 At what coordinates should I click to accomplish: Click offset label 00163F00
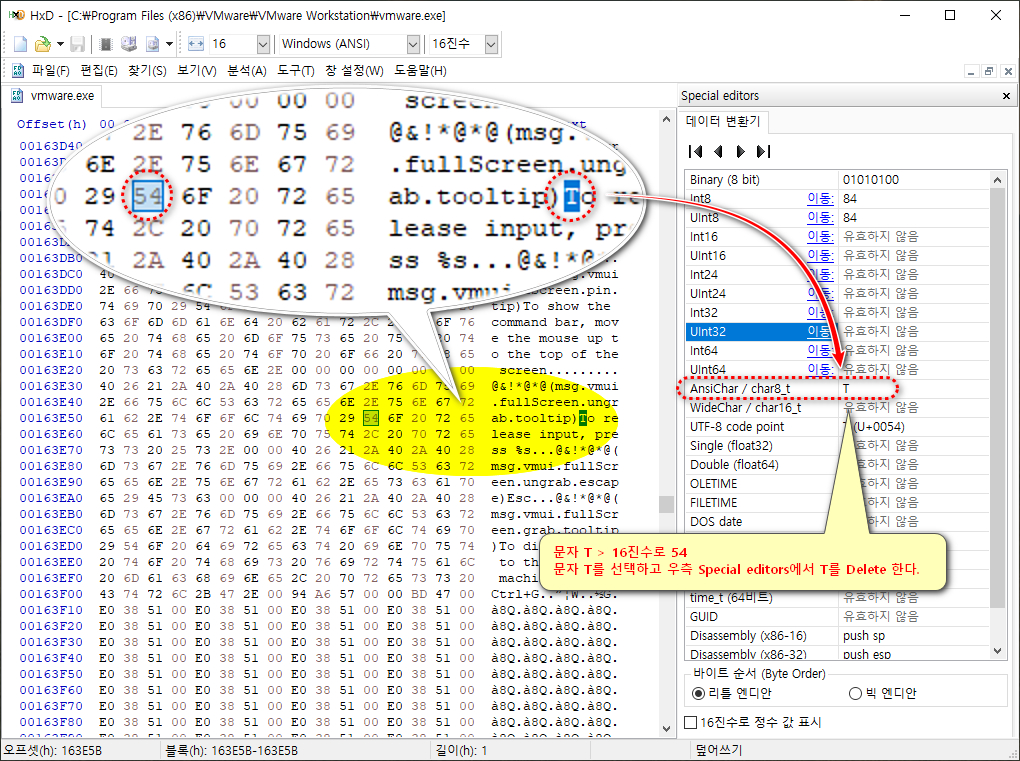pyautogui.click(x=51, y=594)
